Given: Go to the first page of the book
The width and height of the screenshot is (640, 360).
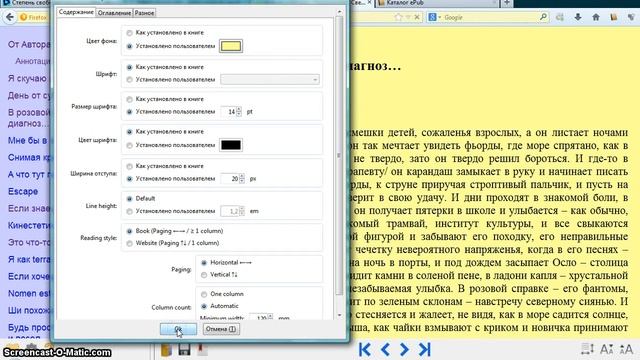Looking at the screenshot, I should [365, 349].
